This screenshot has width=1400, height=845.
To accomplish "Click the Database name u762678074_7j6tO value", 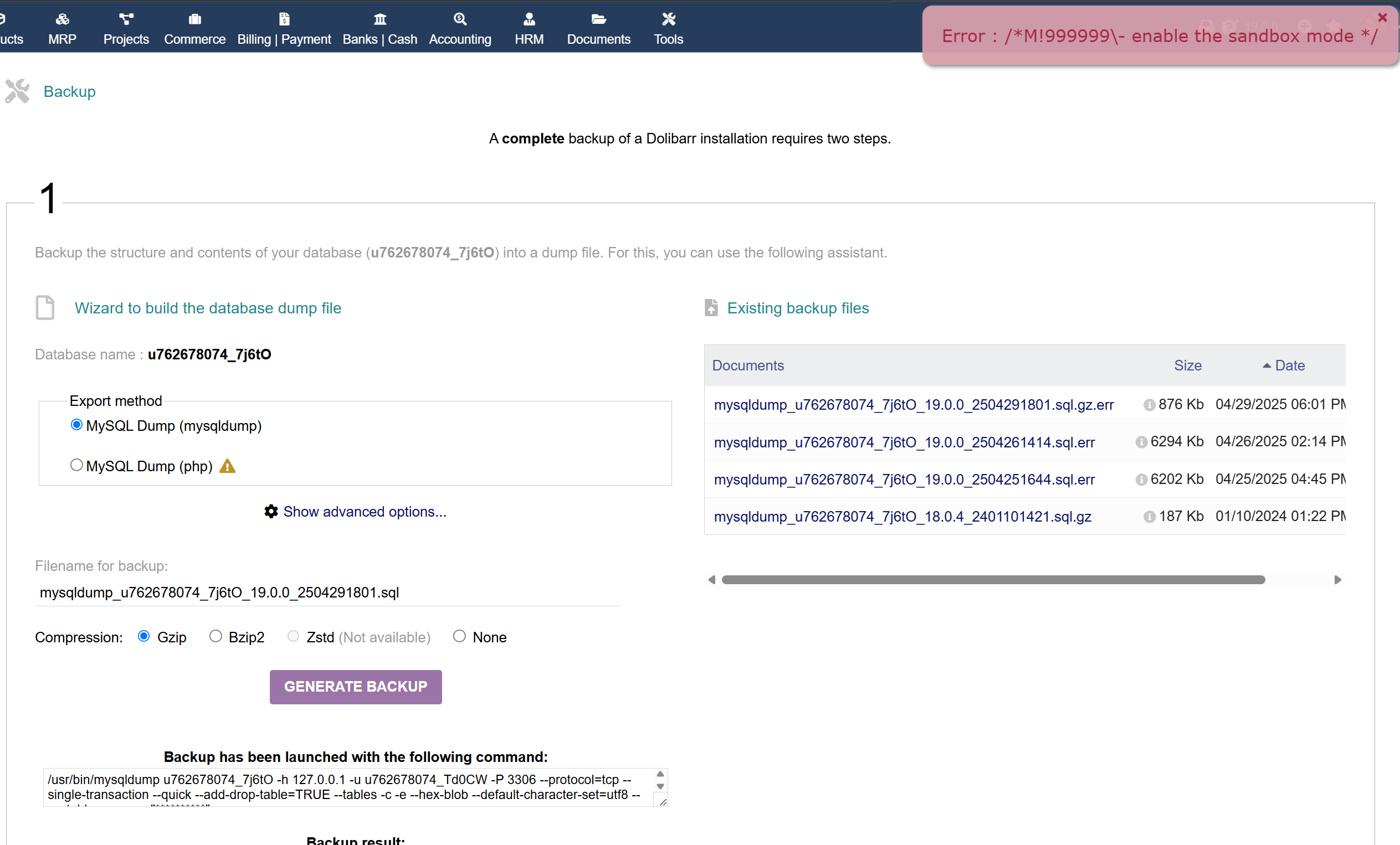I will (209, 354).
